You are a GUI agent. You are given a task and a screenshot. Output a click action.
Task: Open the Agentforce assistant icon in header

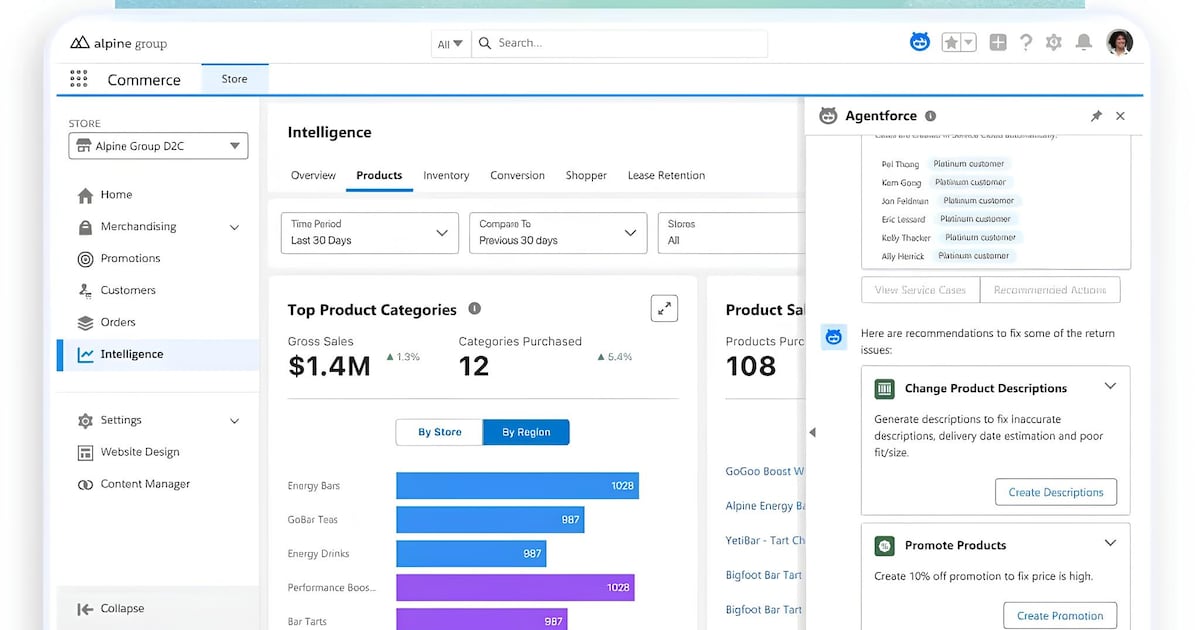click(919, 42)
